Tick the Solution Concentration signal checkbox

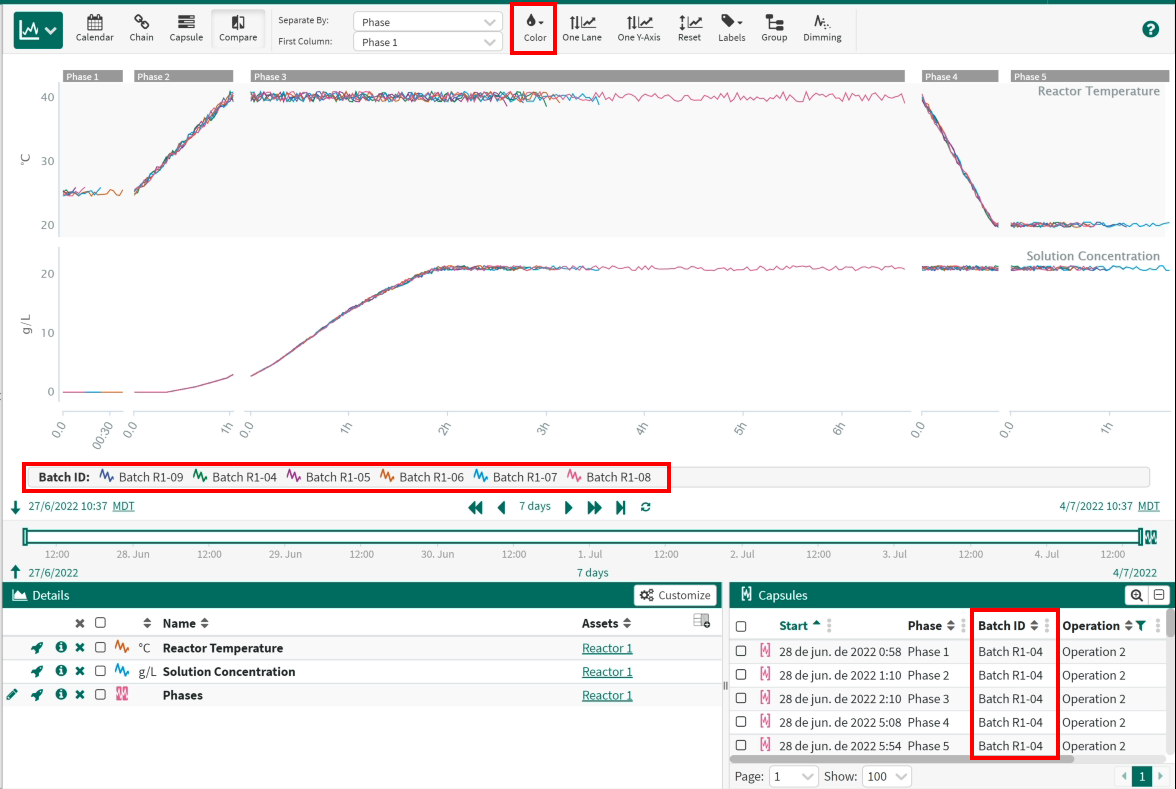pyautogui.click(x=100, y=672)
